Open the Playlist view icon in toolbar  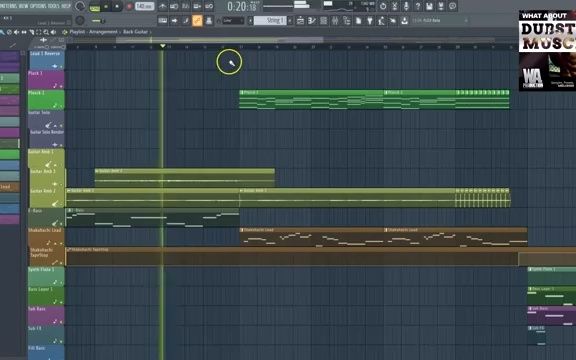point(300,21)
